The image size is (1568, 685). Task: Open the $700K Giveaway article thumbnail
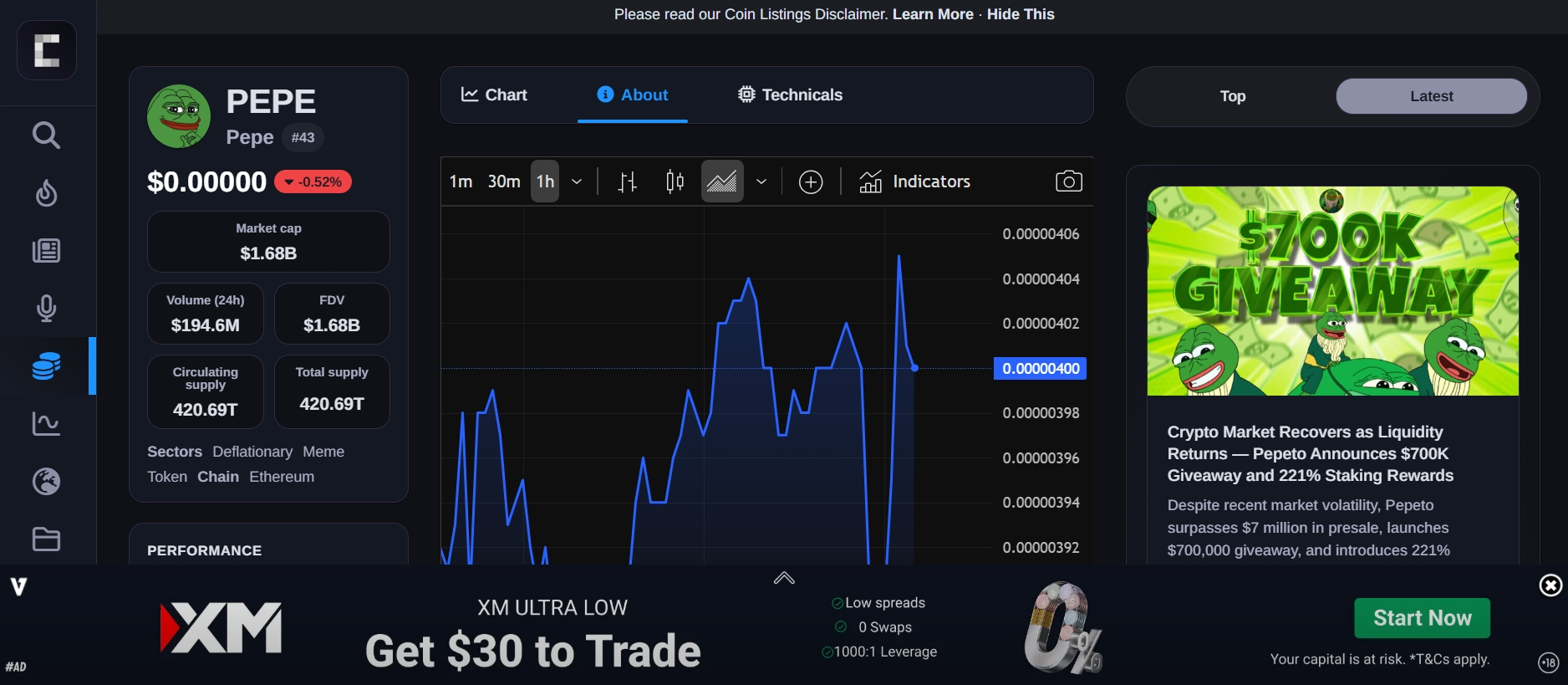pyautogui.click(x=1332, y=291)
